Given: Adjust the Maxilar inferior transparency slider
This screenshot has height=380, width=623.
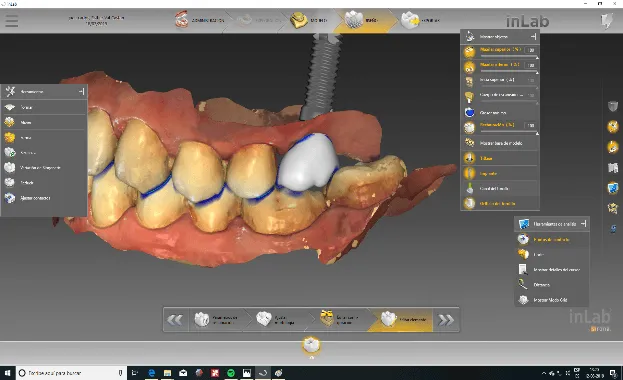Looking at the screenshot, I should [x=509, y=73].
